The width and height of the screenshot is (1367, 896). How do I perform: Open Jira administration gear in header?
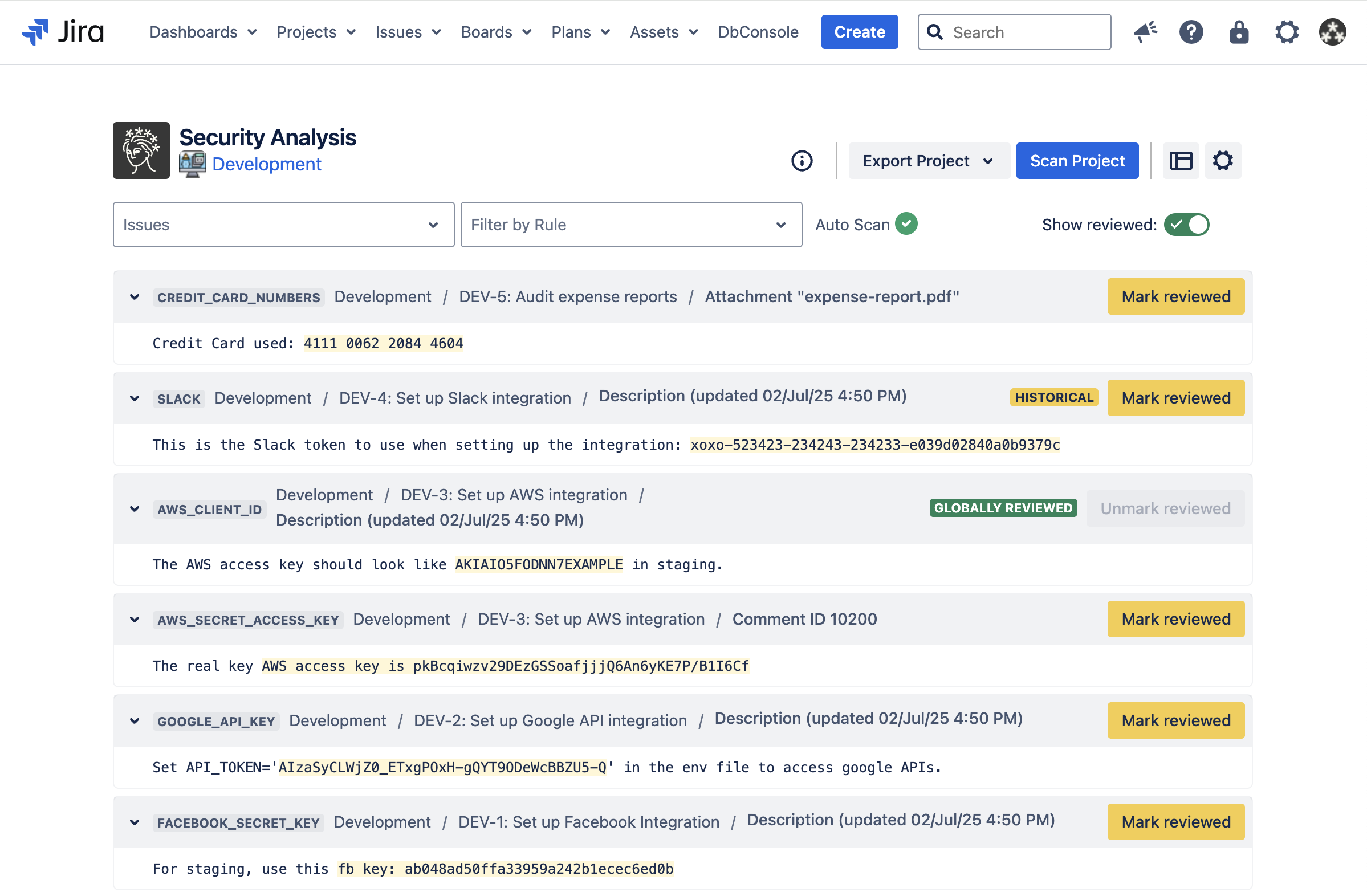click(1286, 31)
